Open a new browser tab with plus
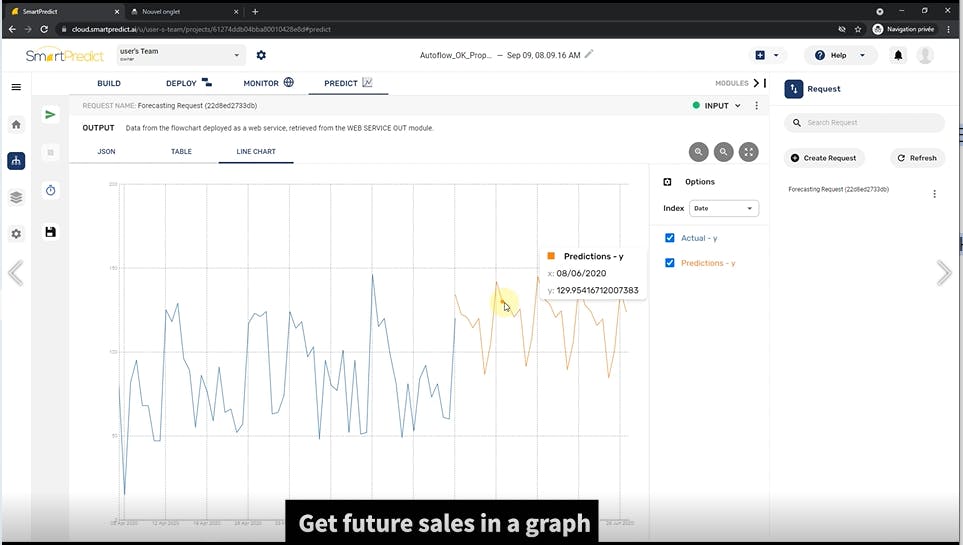The image size is (963, 545). (x=255, y=11)
